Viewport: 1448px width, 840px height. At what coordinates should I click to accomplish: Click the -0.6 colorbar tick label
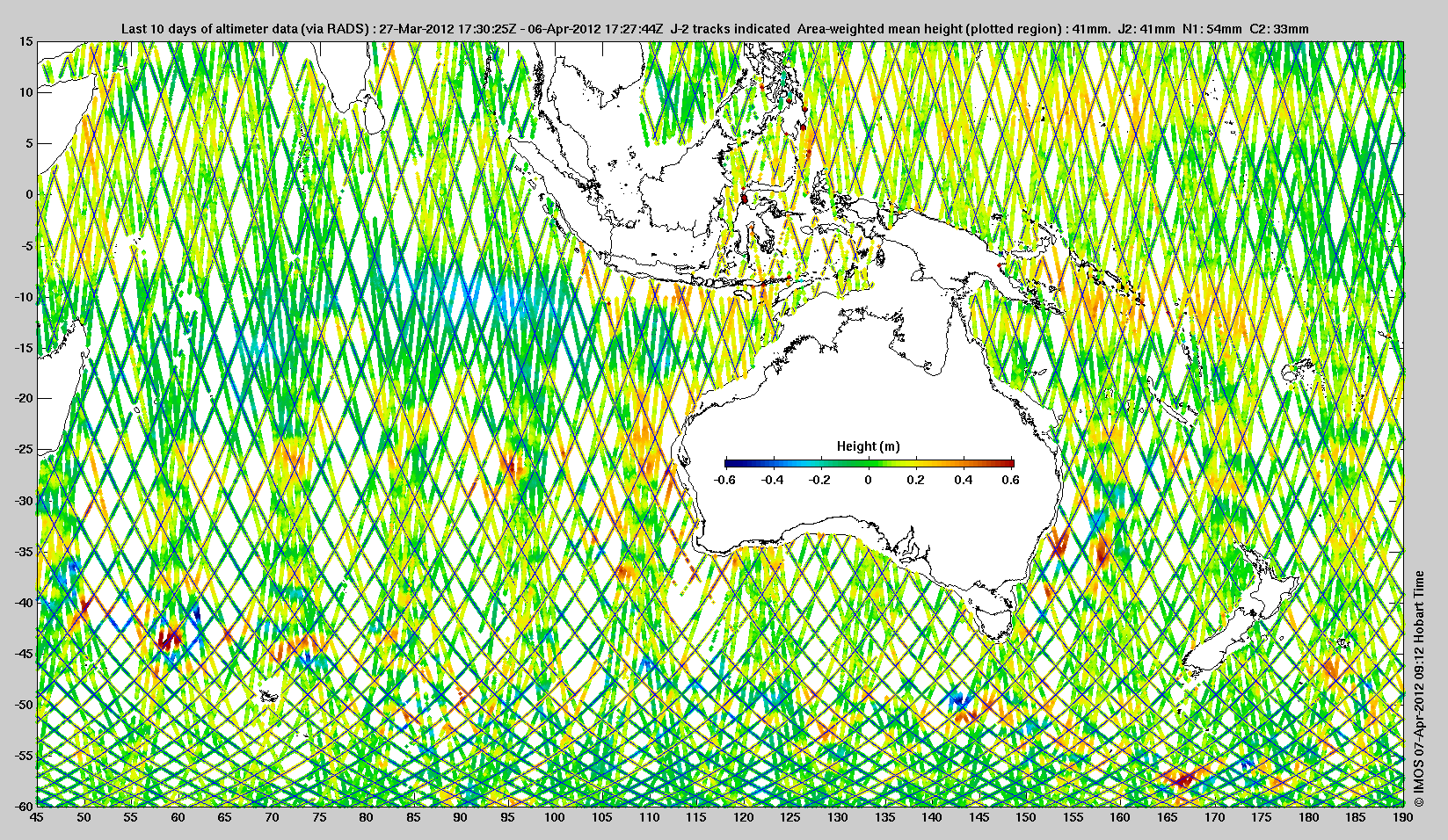click(x=724, y=480)
